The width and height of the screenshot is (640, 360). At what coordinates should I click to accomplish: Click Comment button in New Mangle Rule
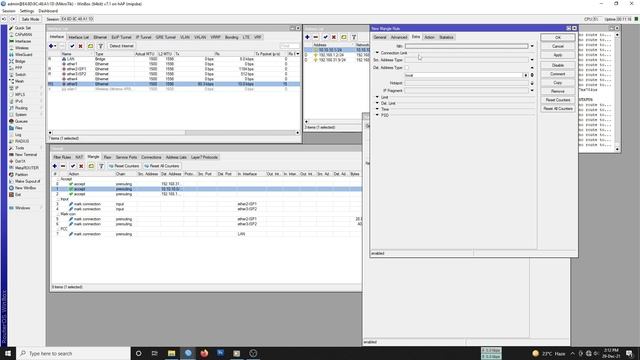558,74
